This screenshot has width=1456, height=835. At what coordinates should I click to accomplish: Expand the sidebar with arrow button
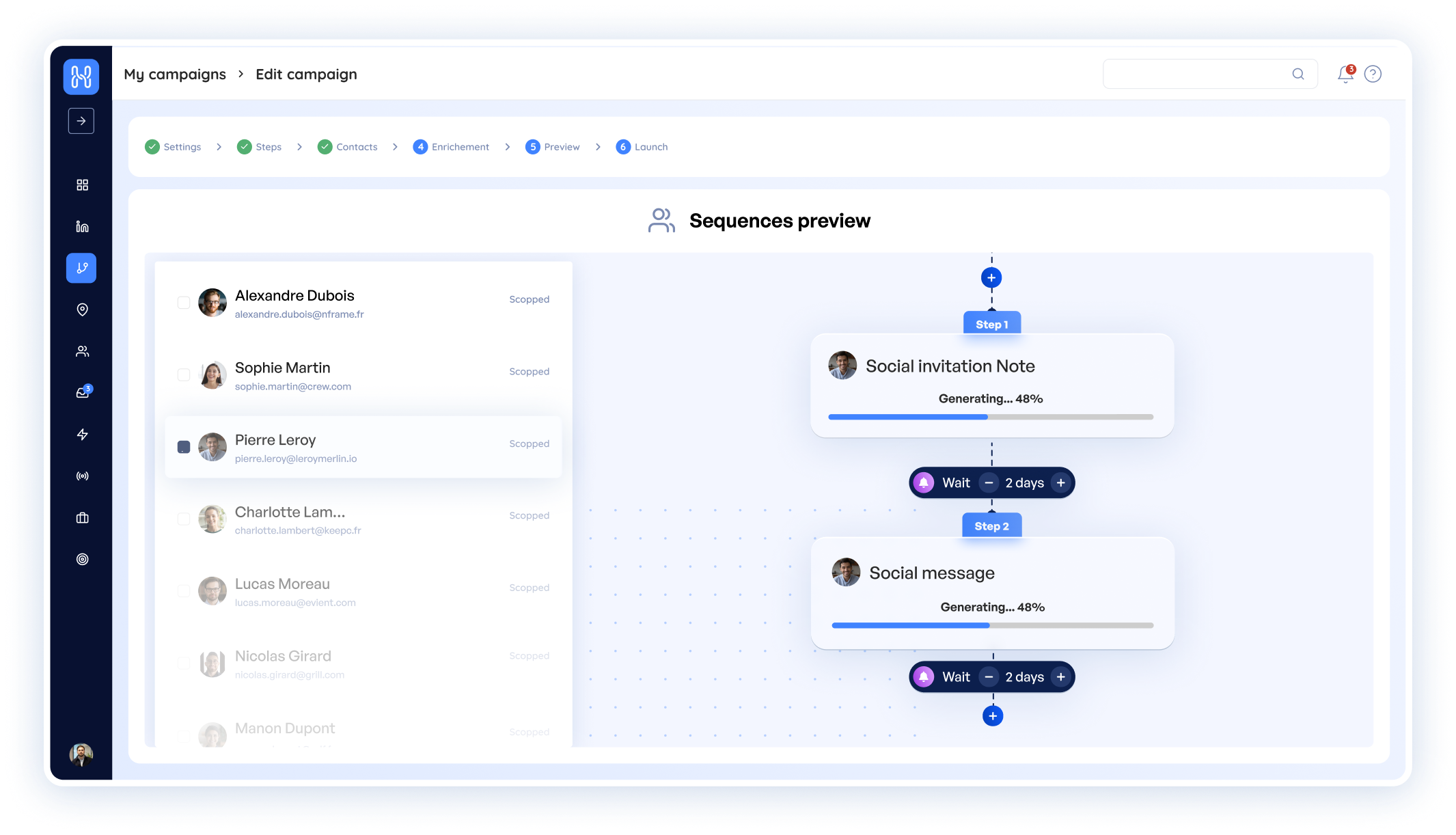click(x=81, y=121)
